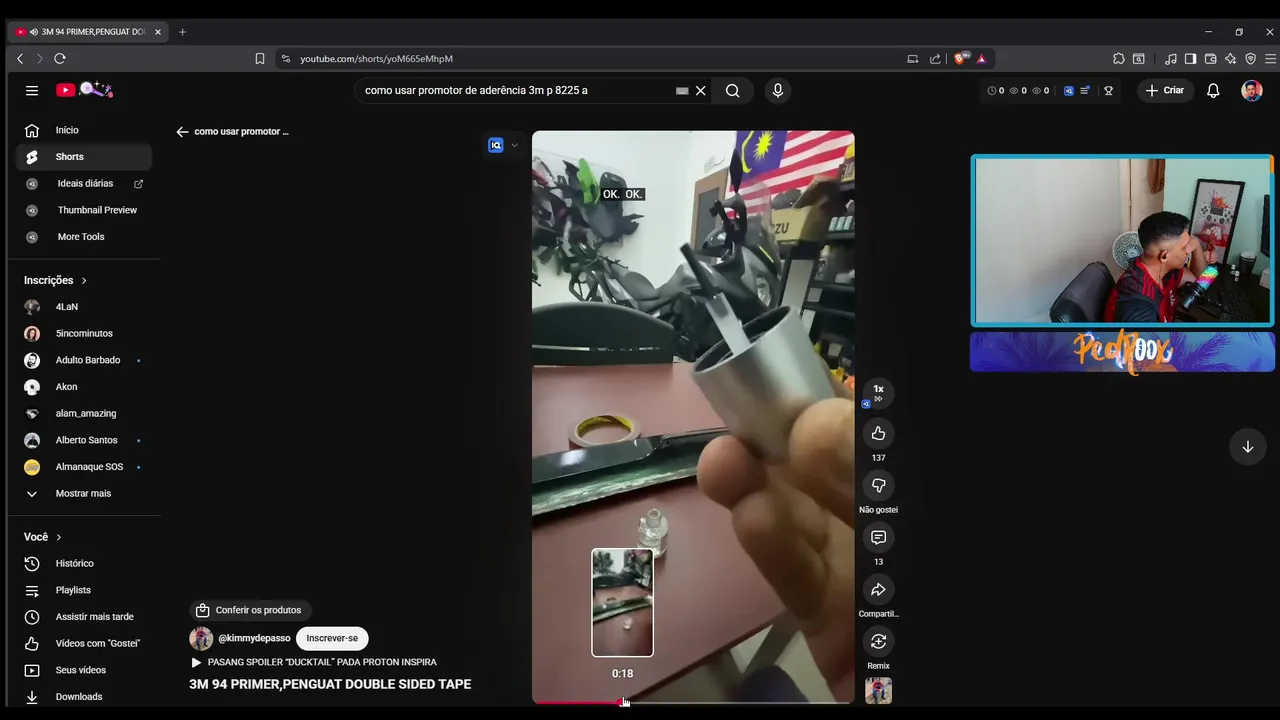Click the seek preview thumbnail at 0:18
This screenshot has width=1280, height=720.
point(622,603)
